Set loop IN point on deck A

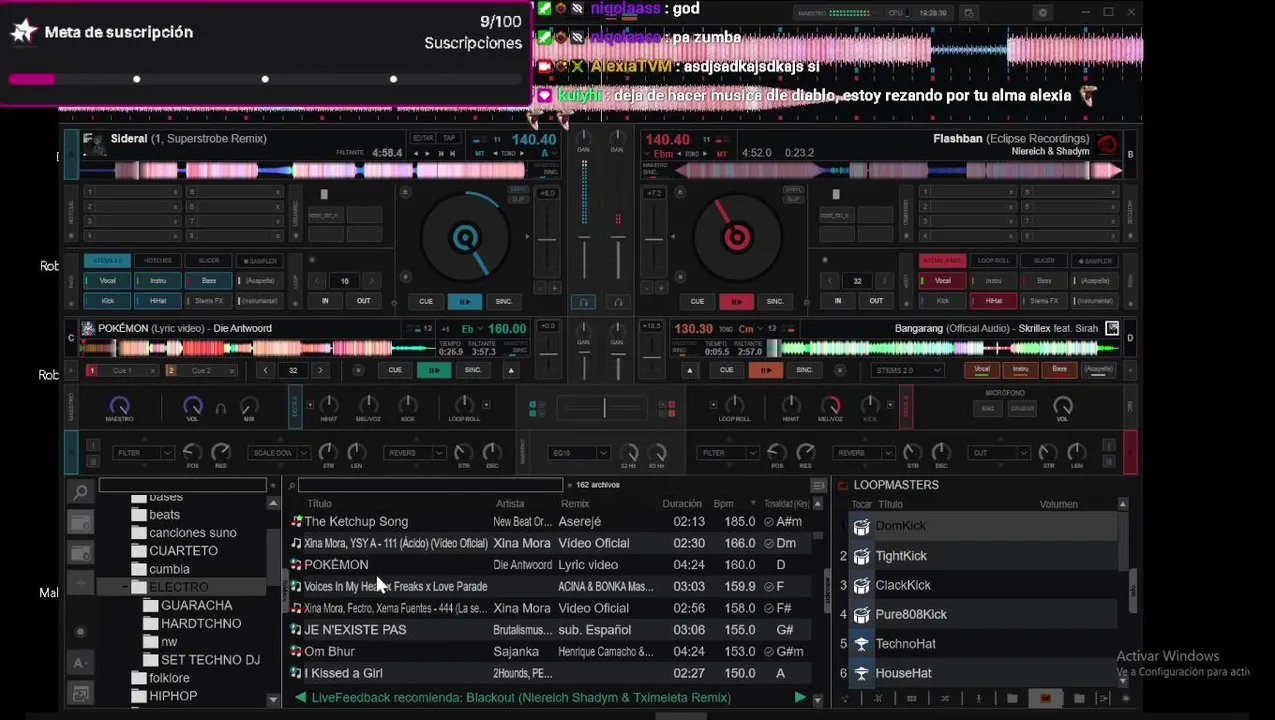[325, 301]
